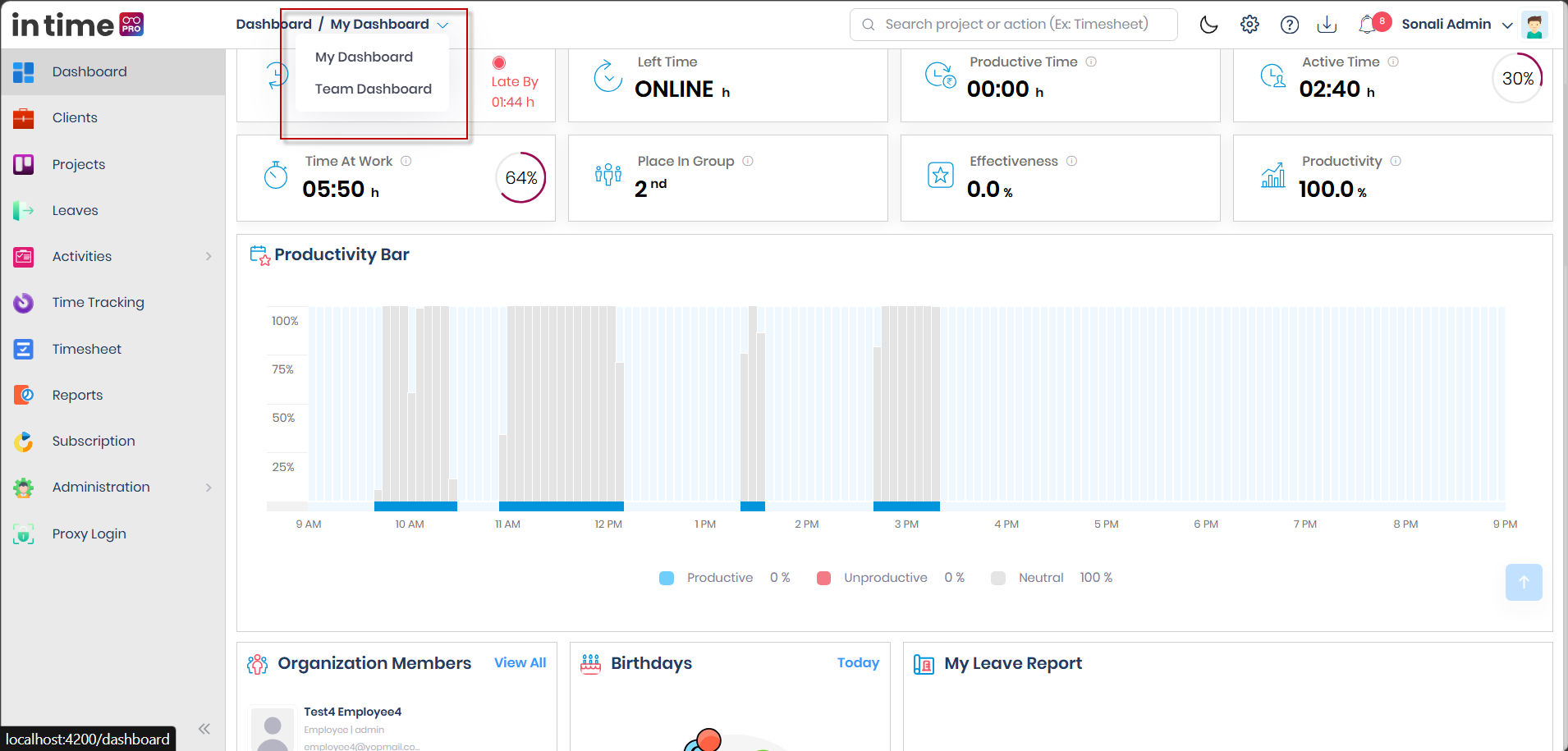Open notifications bell icon

1368,25
